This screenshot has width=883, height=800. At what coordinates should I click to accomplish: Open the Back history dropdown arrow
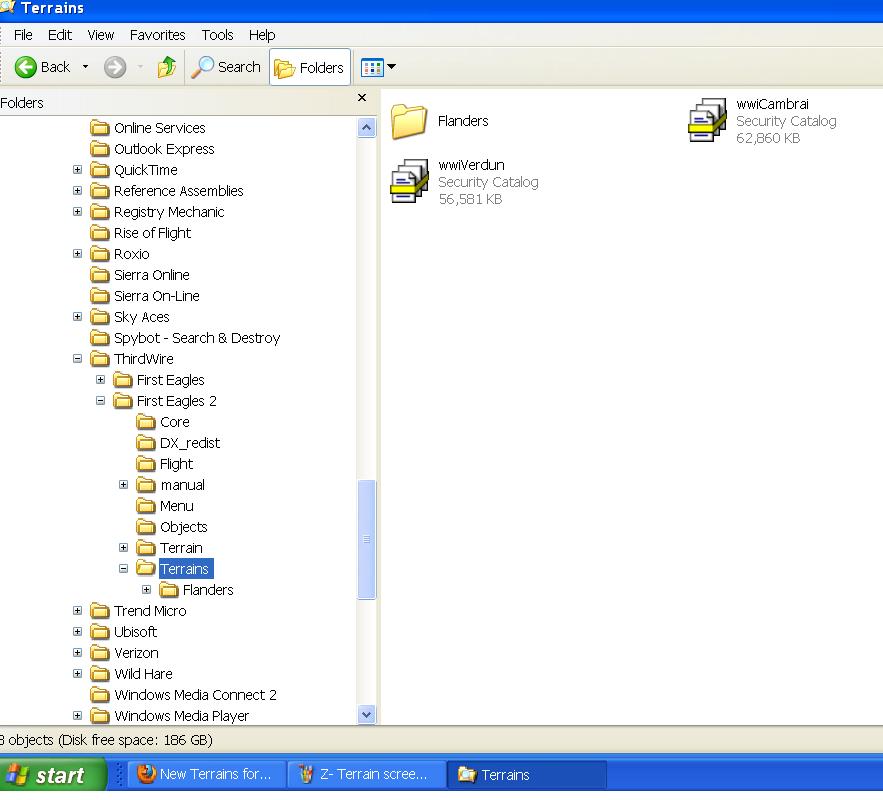pos(86,66)
